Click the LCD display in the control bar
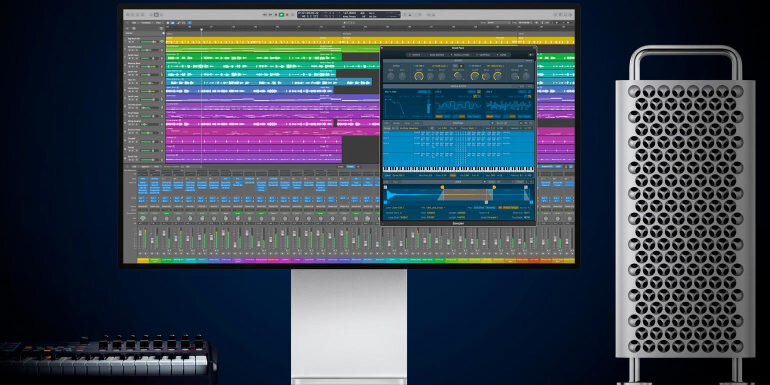The width and height of the screenshot is (770, 385). pyautogui.click(x=349, y=15)
